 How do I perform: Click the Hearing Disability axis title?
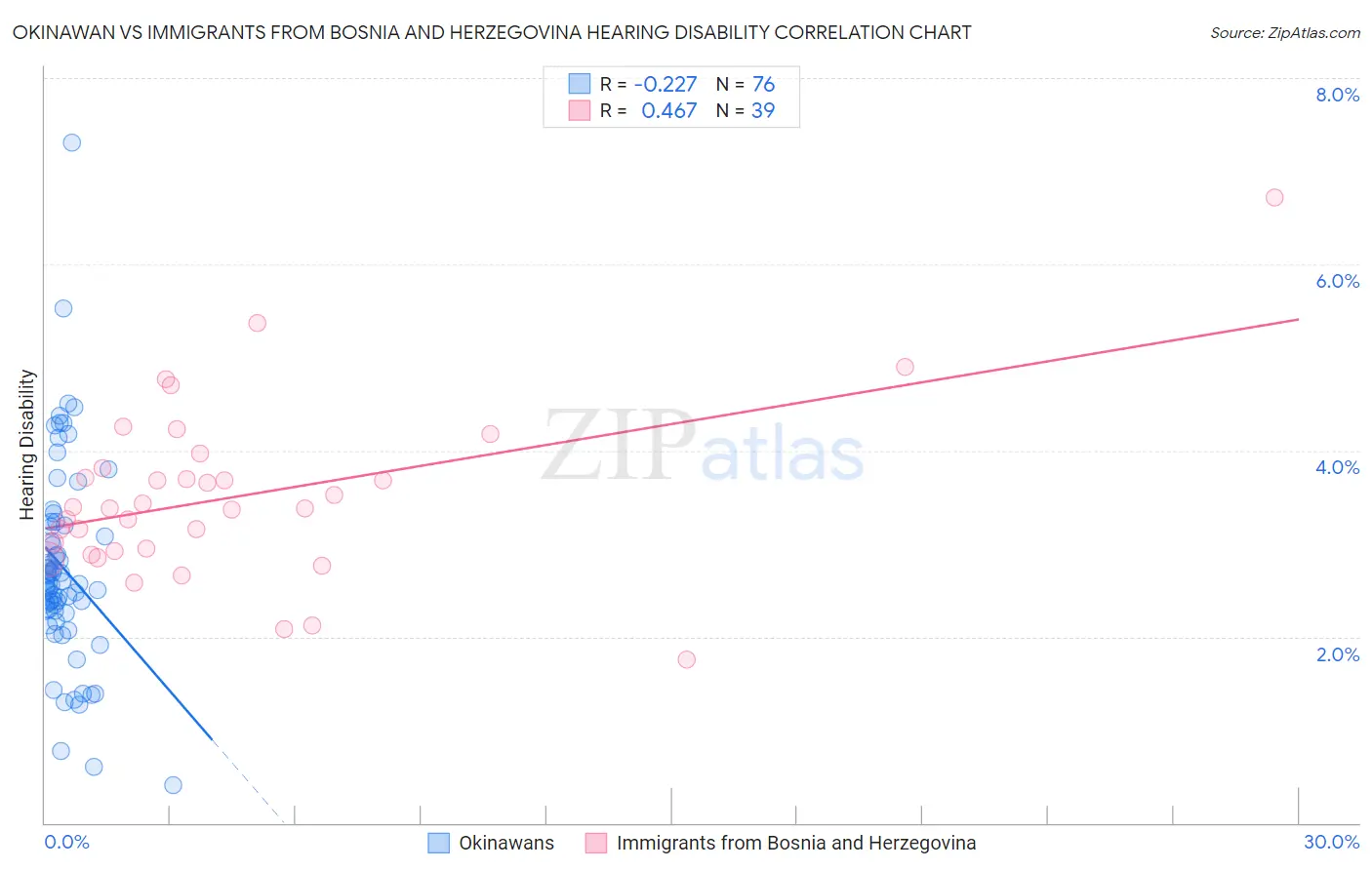pos(27,445)
